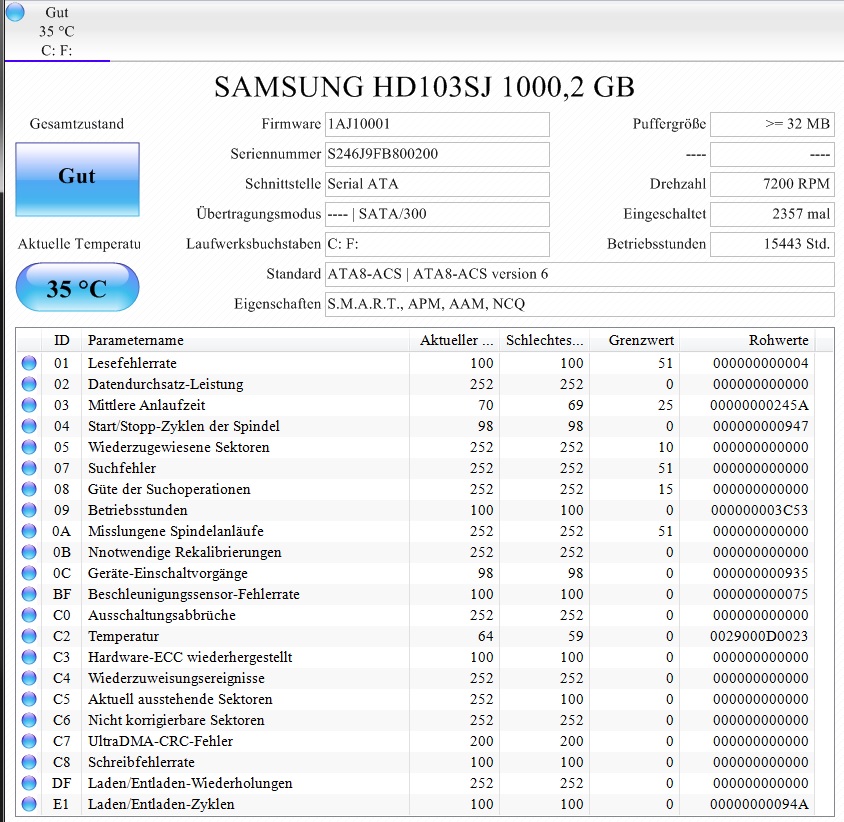This screenshot has height=822, width=844.
Task: Click the Puffergröße value >= 32 MB
Action: click(x=772, y=124)
